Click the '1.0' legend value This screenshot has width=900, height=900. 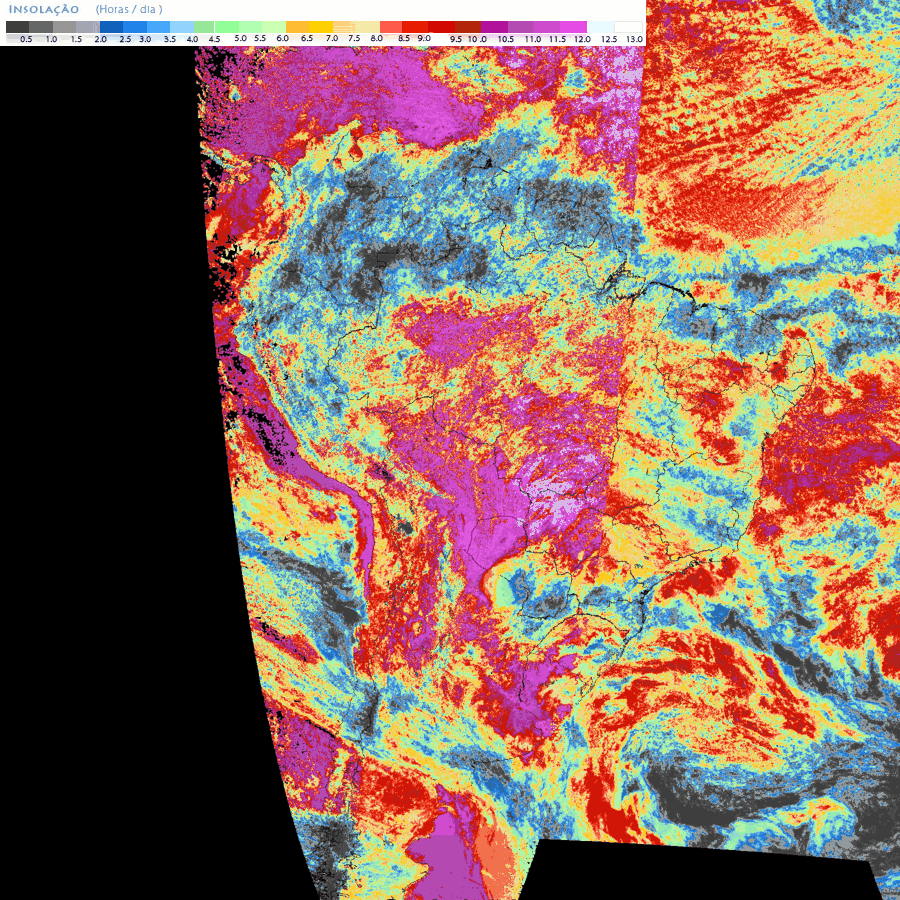point(51,39)
